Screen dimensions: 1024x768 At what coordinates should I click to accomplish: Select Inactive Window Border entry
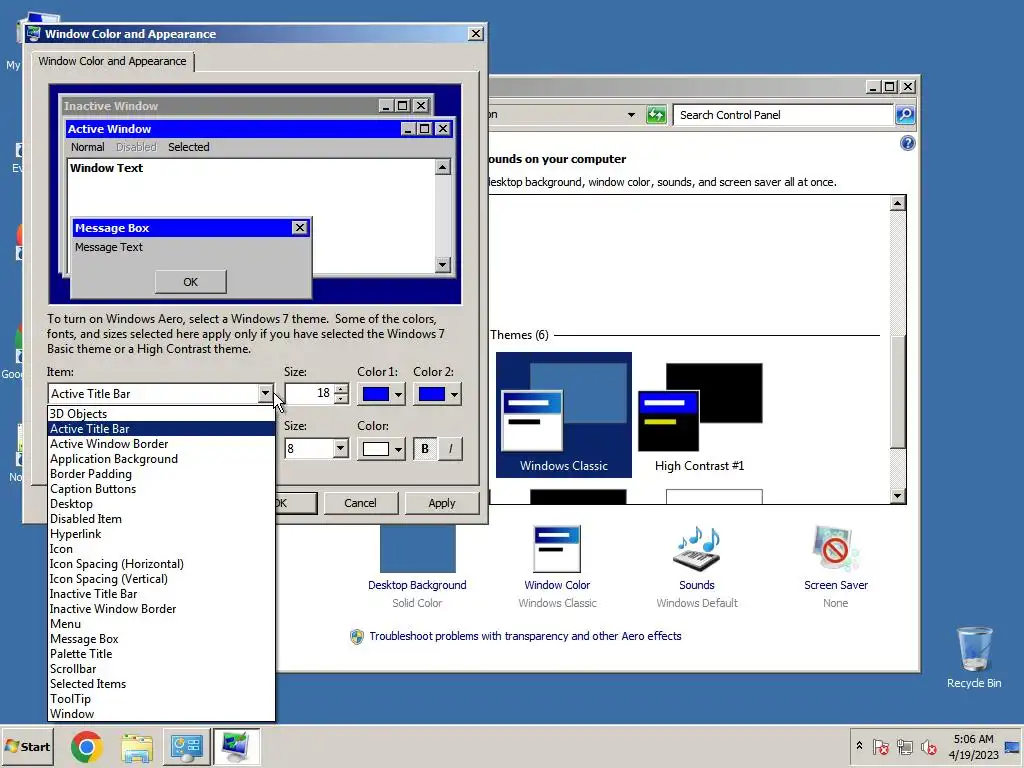coord(161,609)
